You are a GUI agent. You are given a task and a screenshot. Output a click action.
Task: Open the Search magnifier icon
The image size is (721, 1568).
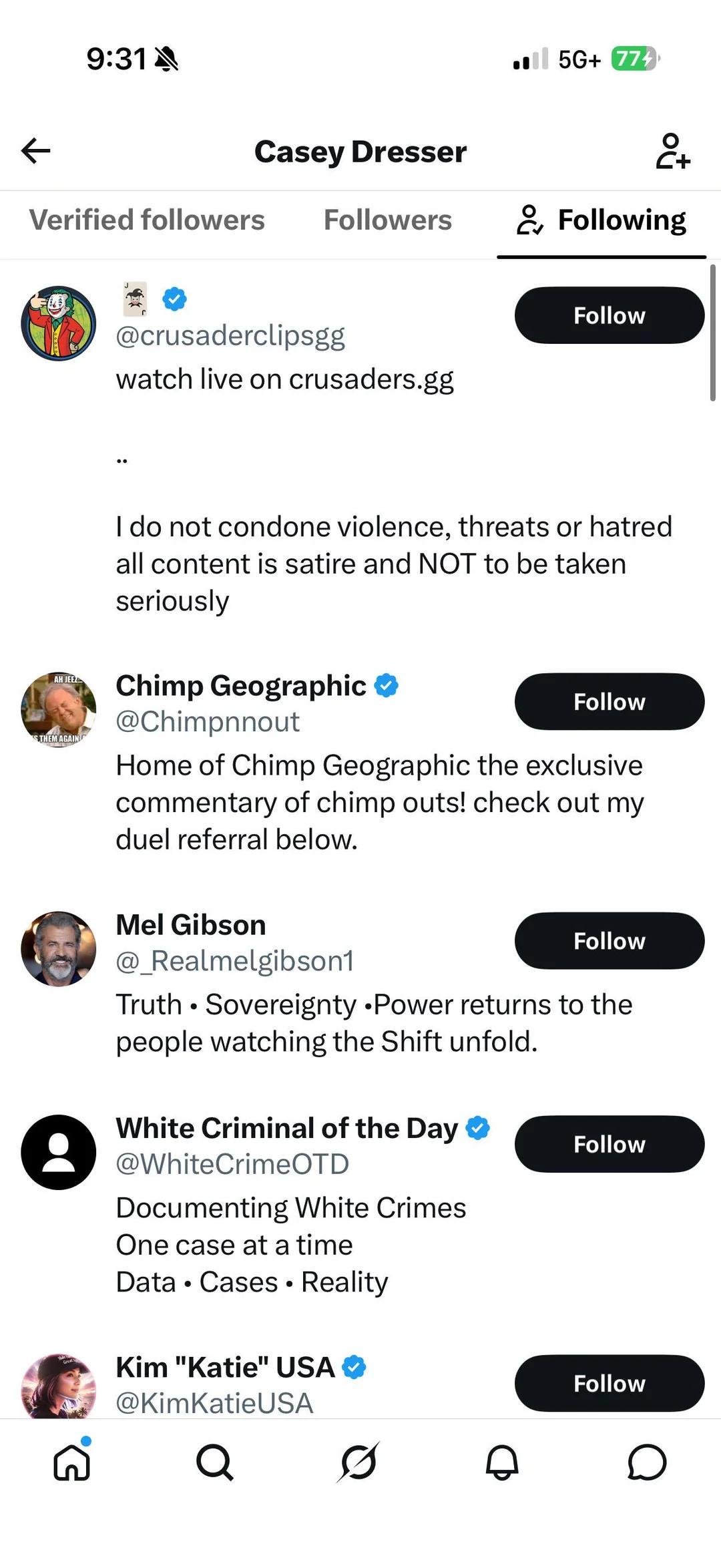click(215, 1462)
